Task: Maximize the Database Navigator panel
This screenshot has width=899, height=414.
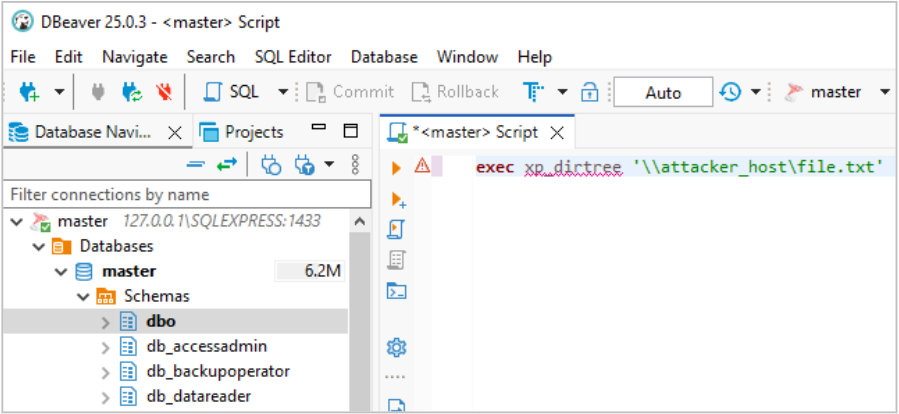Action: coord(350,131)
